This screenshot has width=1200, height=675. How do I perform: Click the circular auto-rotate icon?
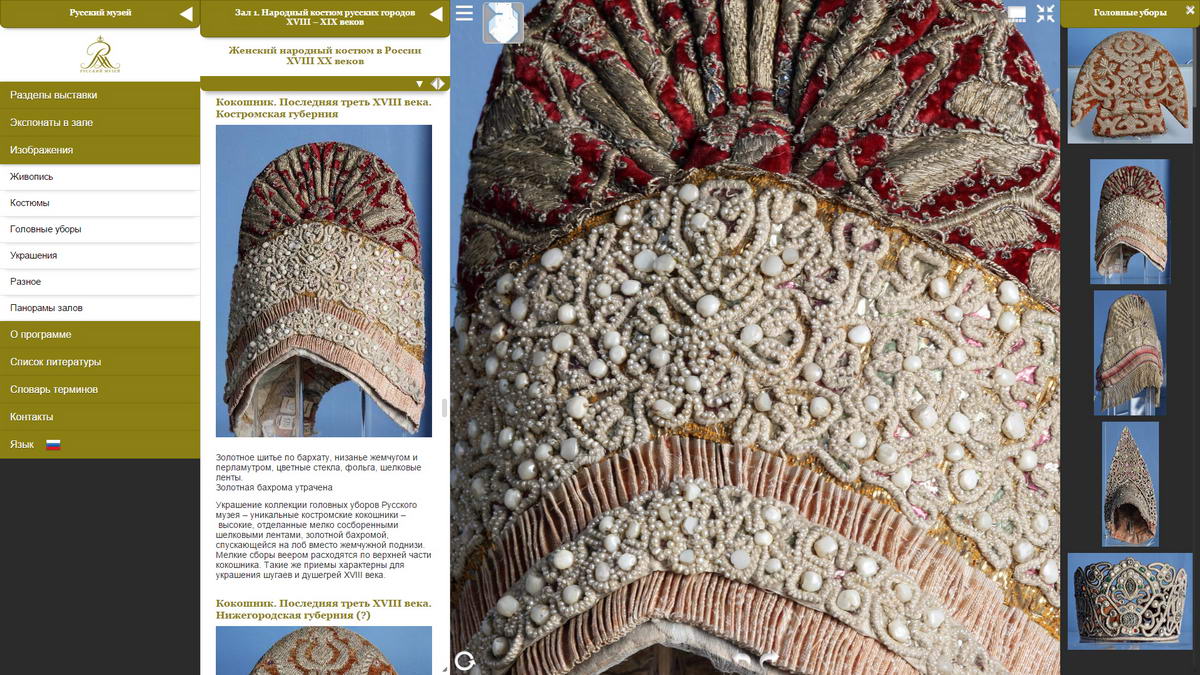coord(464,660)
